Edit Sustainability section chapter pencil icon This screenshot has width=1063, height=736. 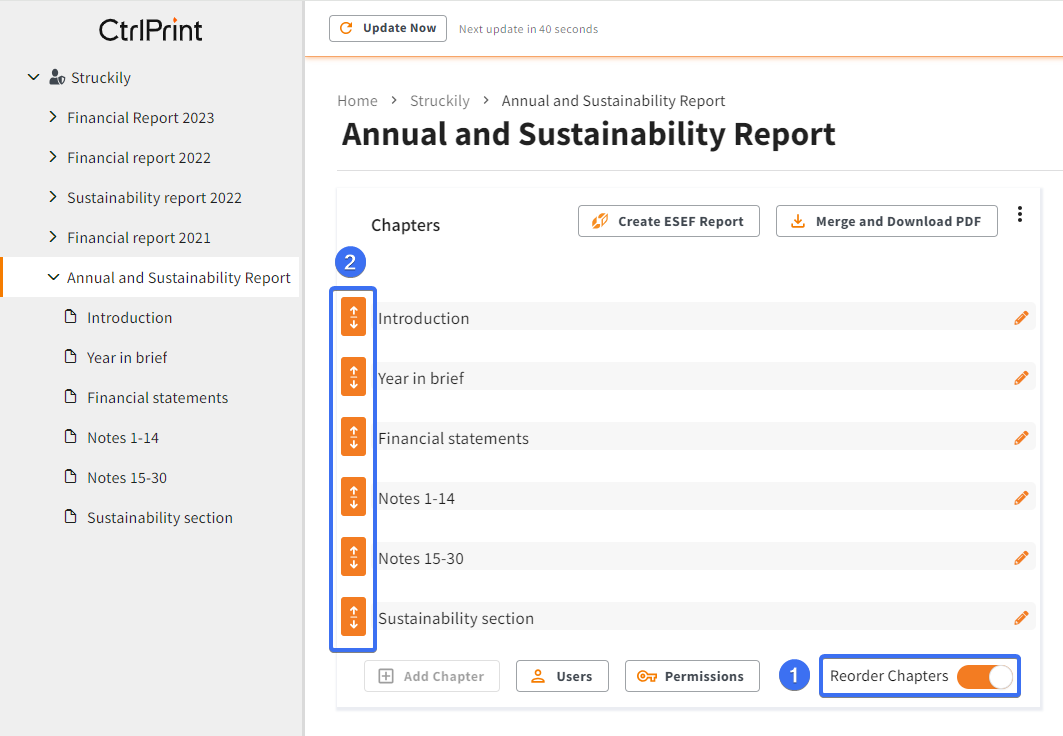coord(1021,618)
